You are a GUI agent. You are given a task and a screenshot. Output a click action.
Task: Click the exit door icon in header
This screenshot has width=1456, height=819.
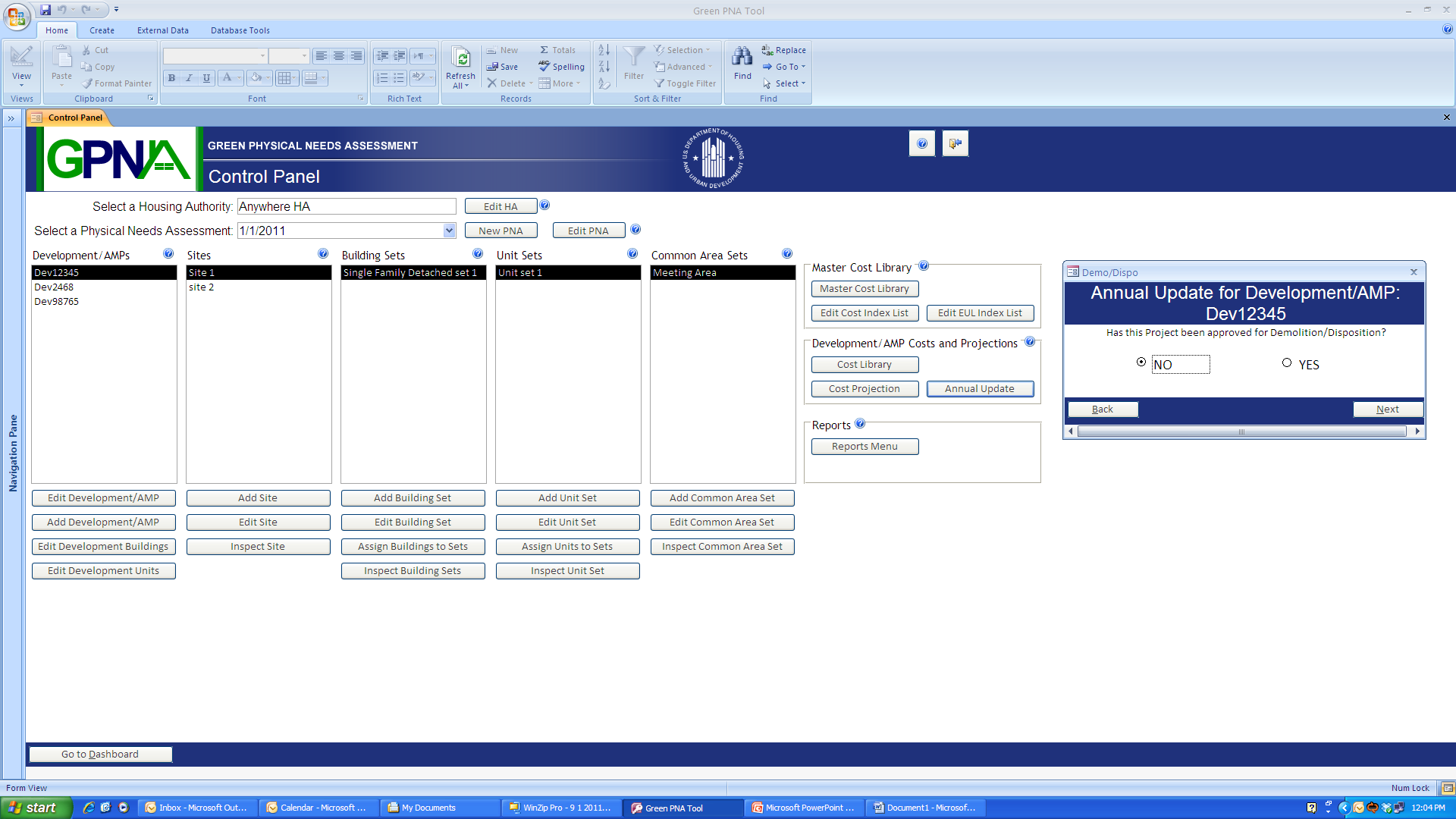click(955, 143)
